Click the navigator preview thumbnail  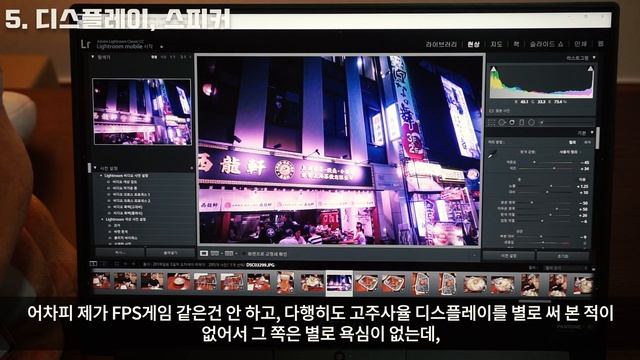142,111
